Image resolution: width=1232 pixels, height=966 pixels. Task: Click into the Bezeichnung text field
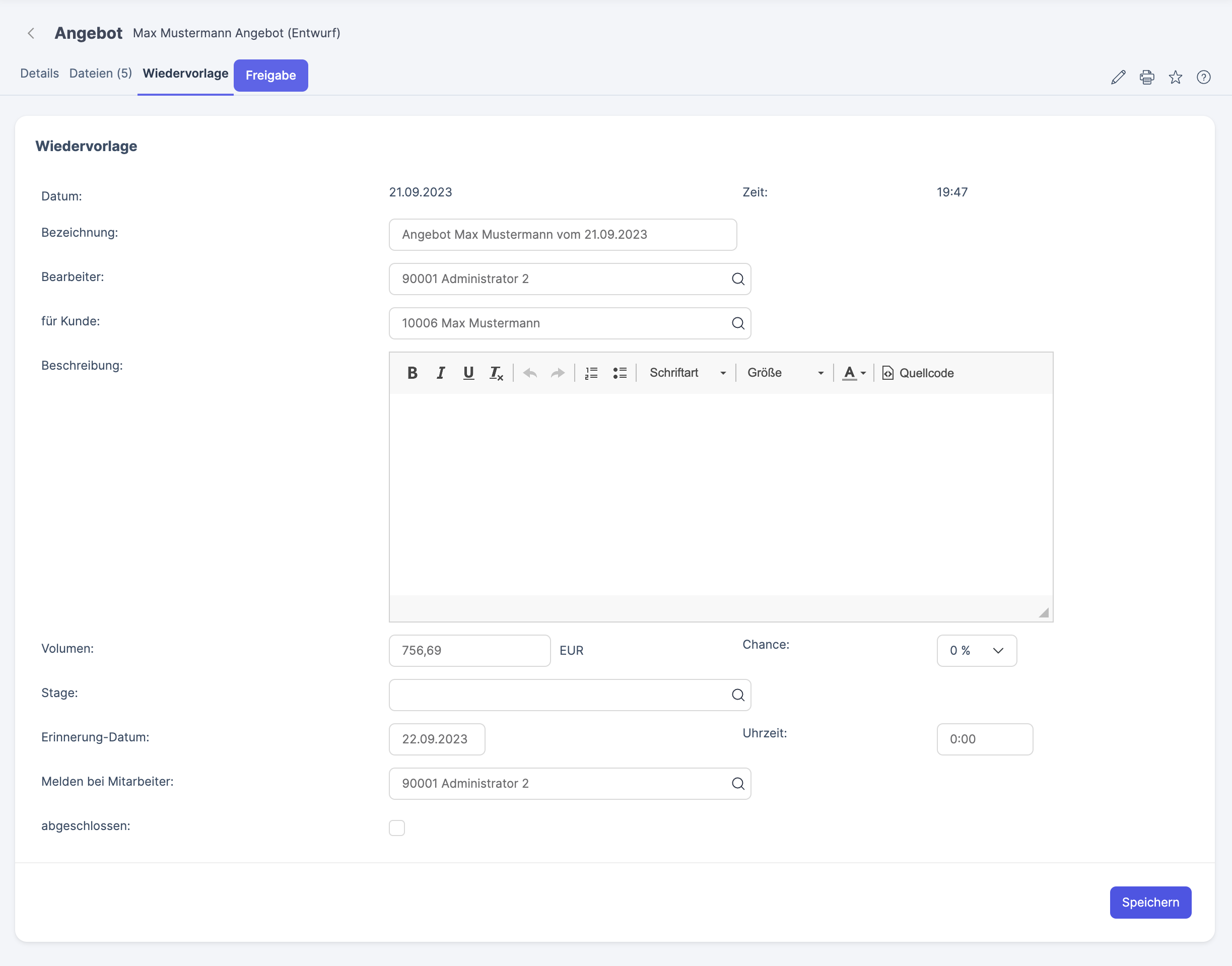(563, 235)
